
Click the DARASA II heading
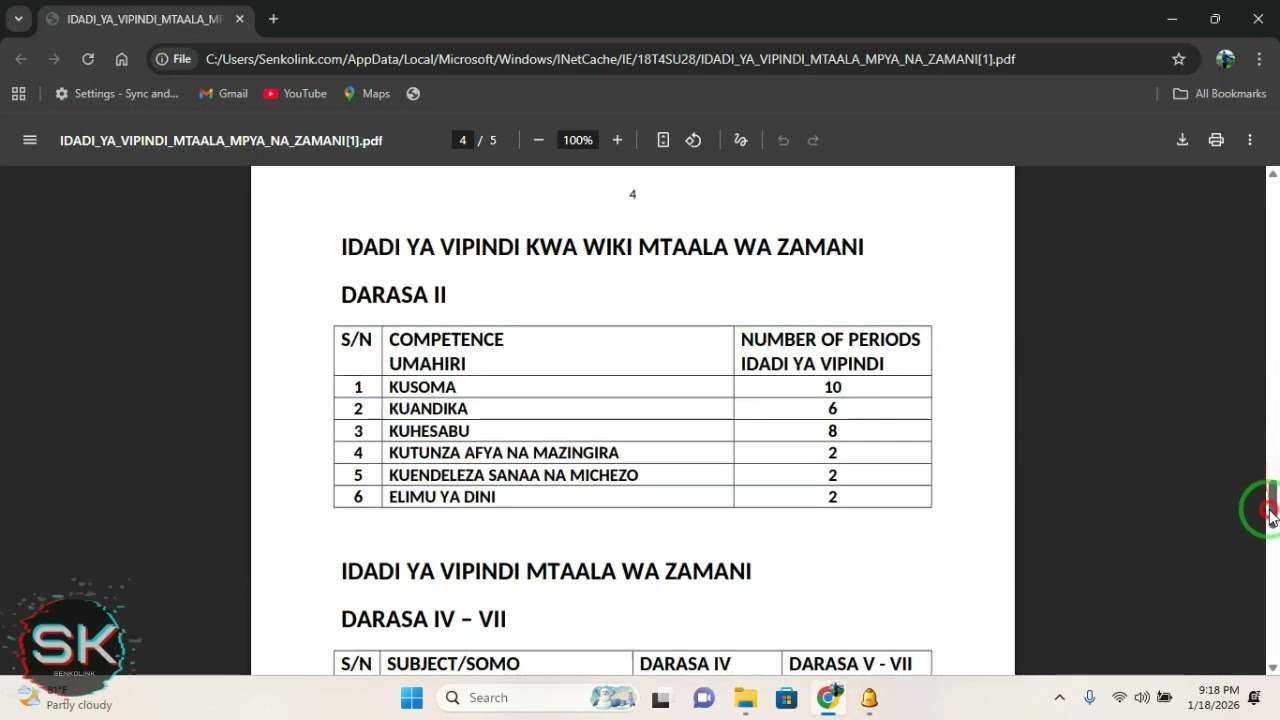393,295
